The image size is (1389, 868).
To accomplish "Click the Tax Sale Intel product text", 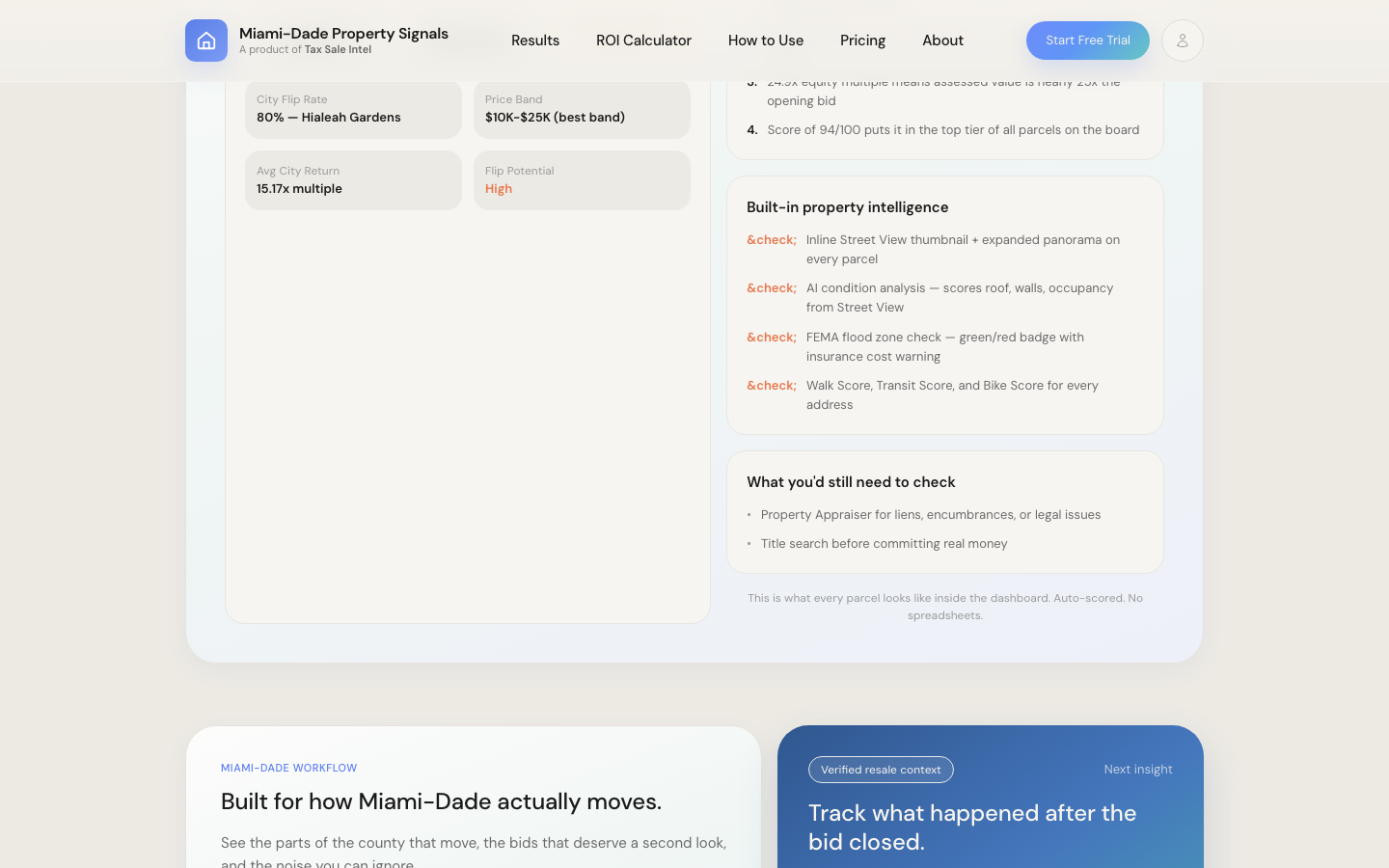I will tap(338, 50).
